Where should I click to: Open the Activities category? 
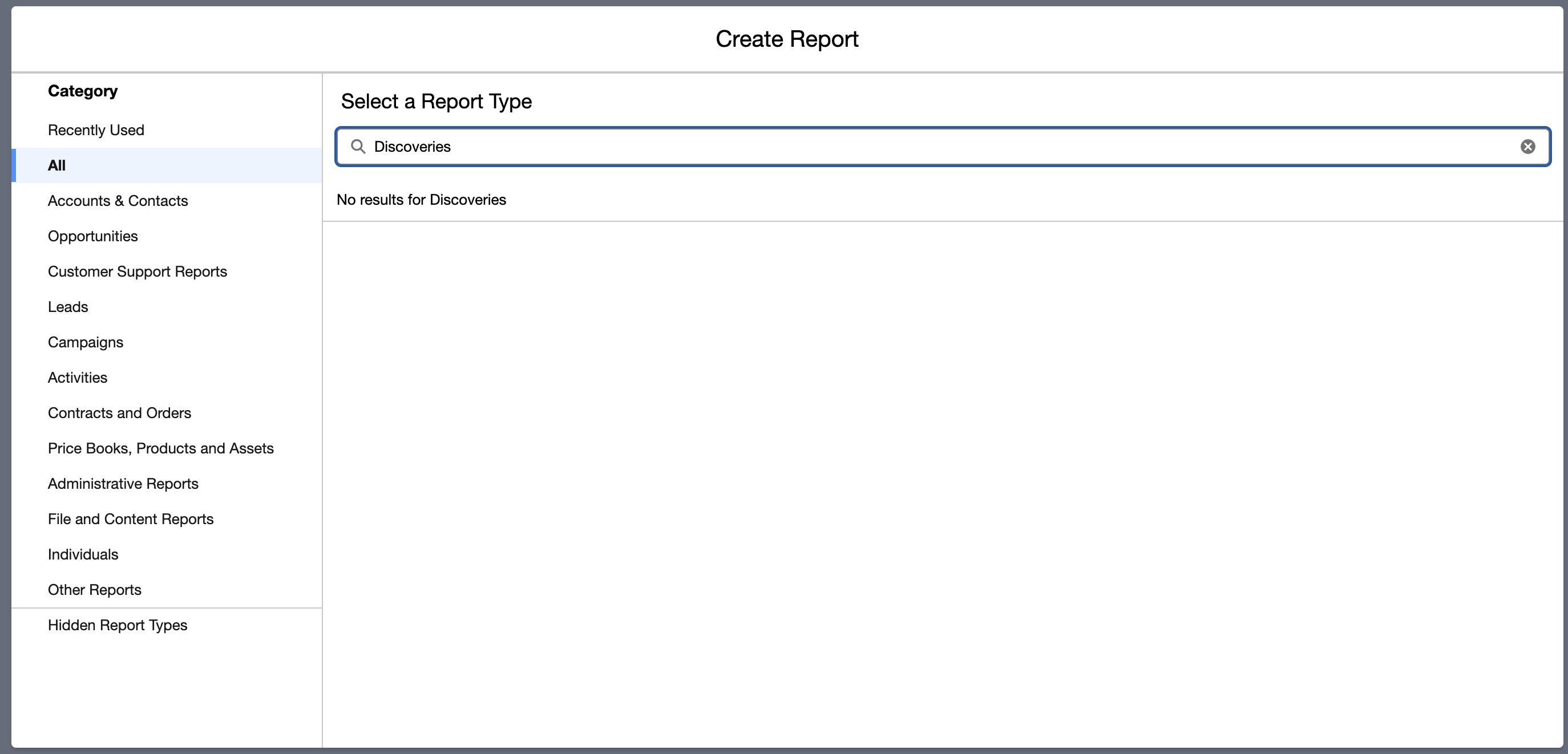[77, 378]
